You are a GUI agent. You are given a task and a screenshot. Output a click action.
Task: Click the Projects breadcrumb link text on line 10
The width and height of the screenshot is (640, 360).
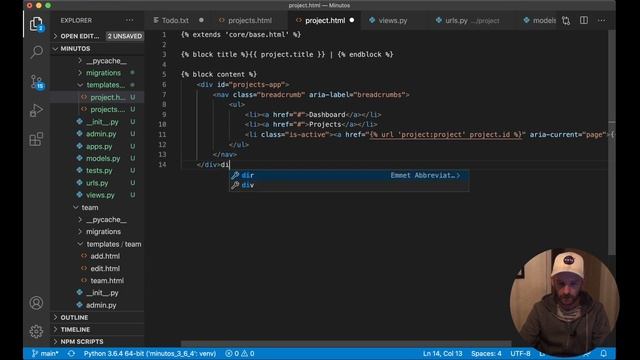click(325, 124)
